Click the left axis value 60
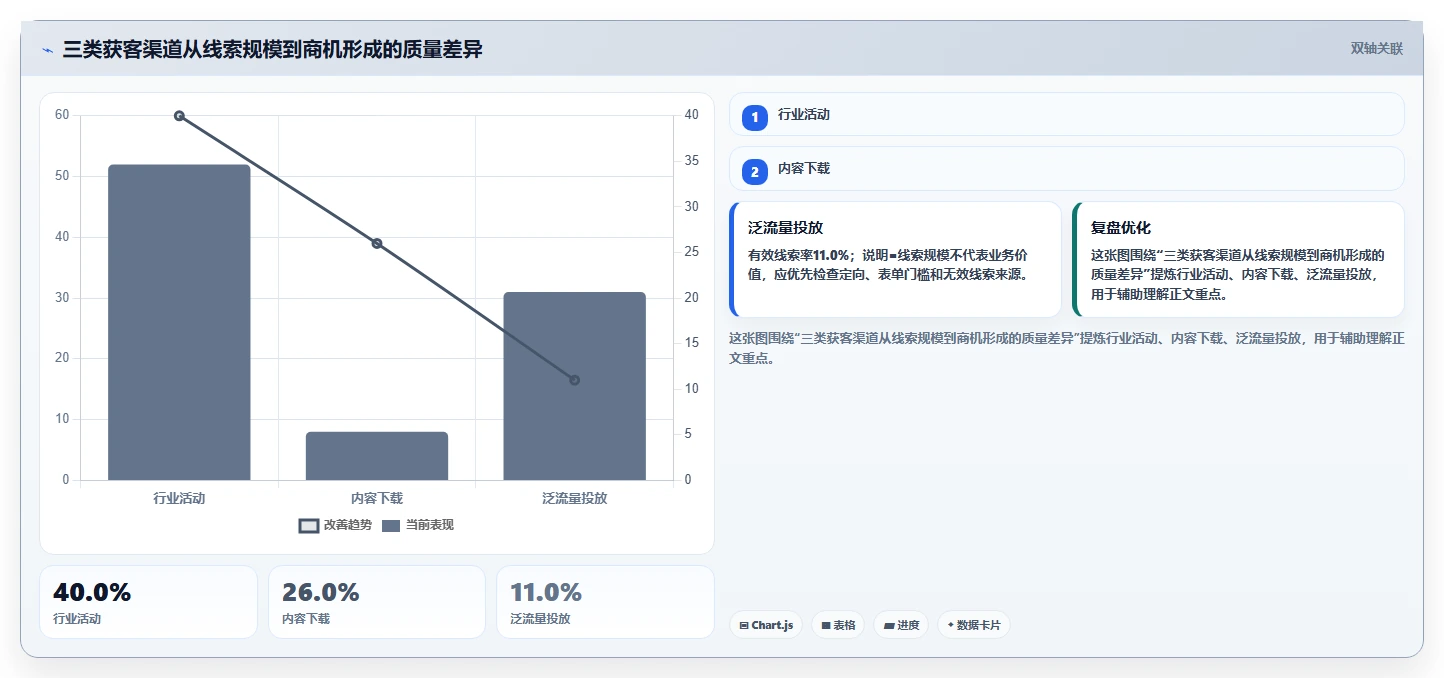This screenshot has height=678, width=1444. 62,115
